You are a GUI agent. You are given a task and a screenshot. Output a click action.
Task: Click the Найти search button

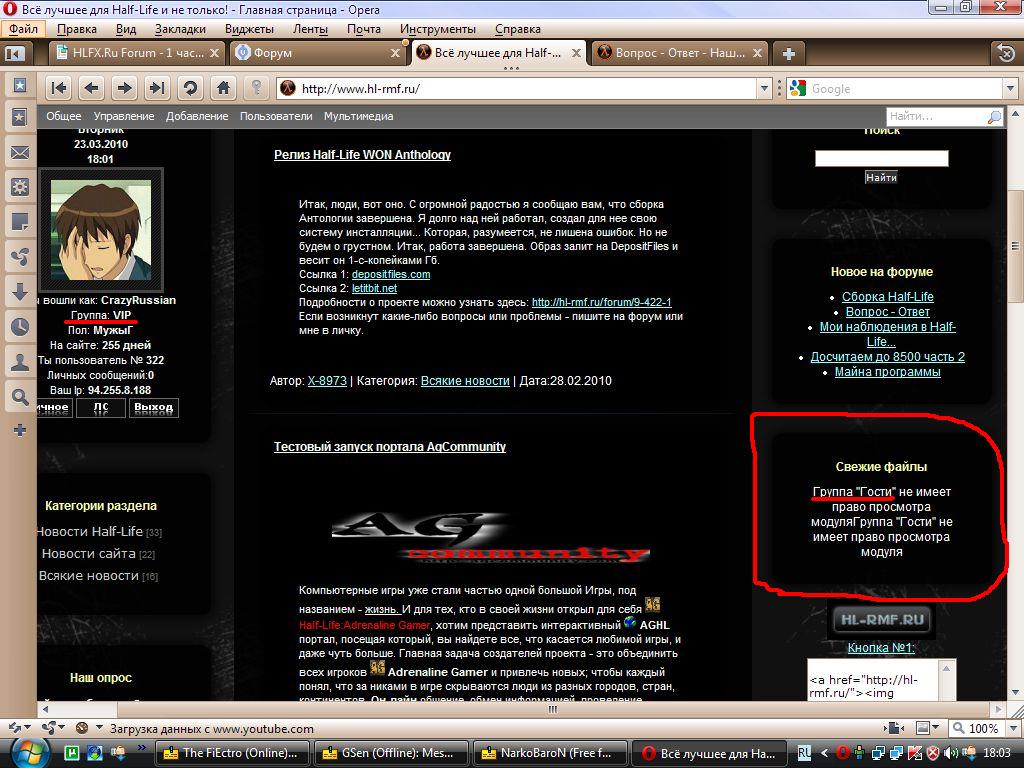coord(881,177)
